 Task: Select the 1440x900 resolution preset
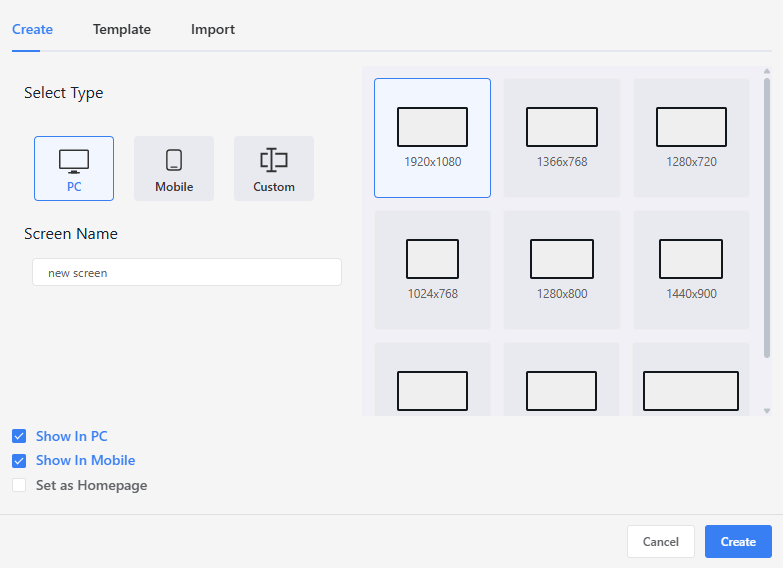point(691,270)
